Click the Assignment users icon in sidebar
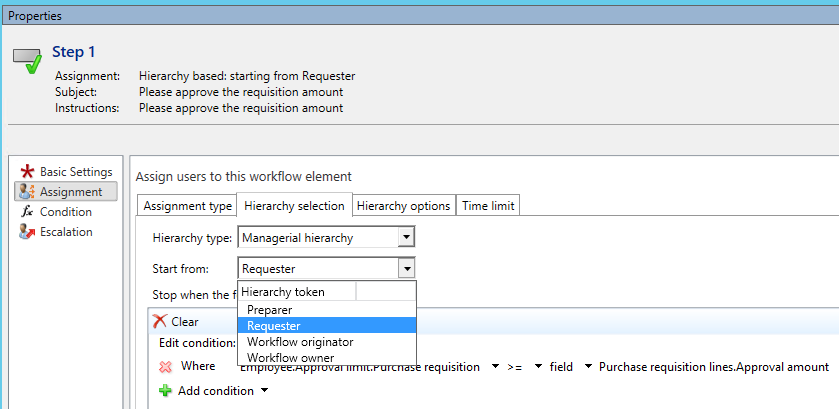Screen dimensions: 839x409 click(27, 192)
